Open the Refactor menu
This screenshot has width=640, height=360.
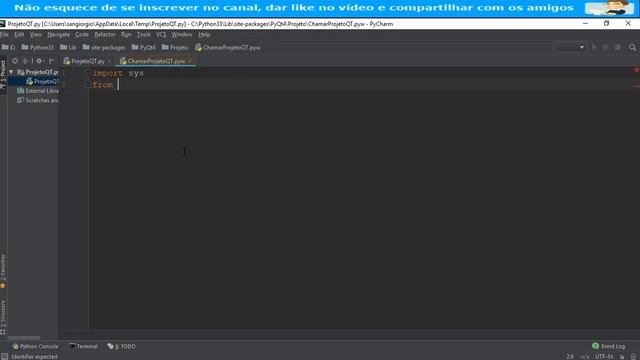105,35
